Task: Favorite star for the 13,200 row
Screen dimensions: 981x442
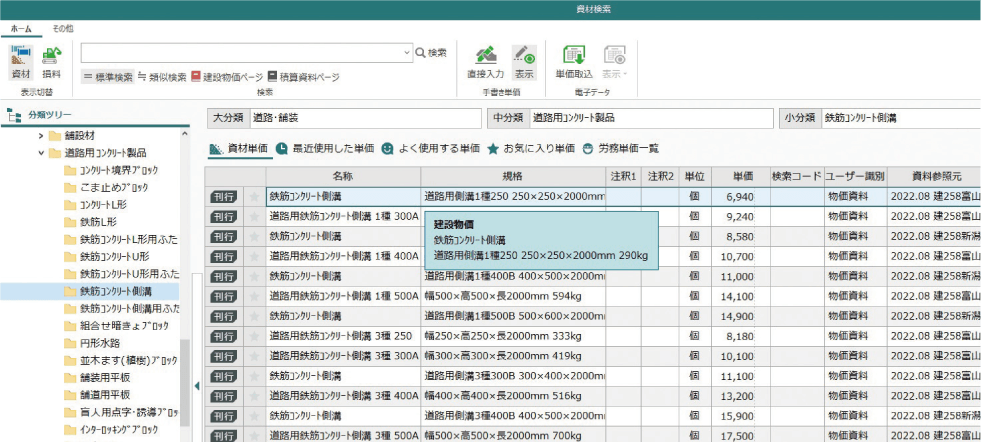Action: (x=254, y=396)
